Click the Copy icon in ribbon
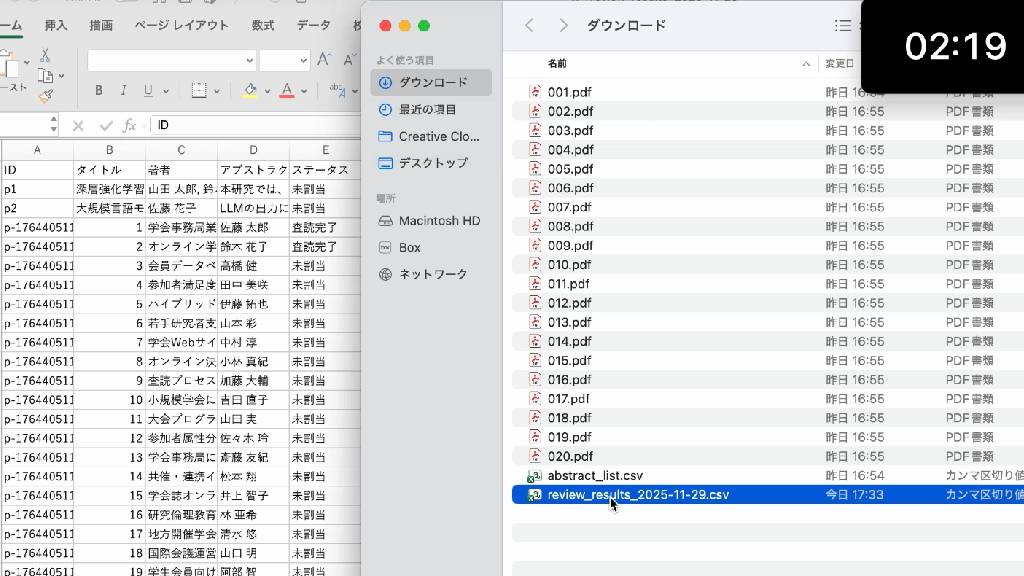Screen dimensions: 1024x576 pyautogui.click(x=47, y=76)
